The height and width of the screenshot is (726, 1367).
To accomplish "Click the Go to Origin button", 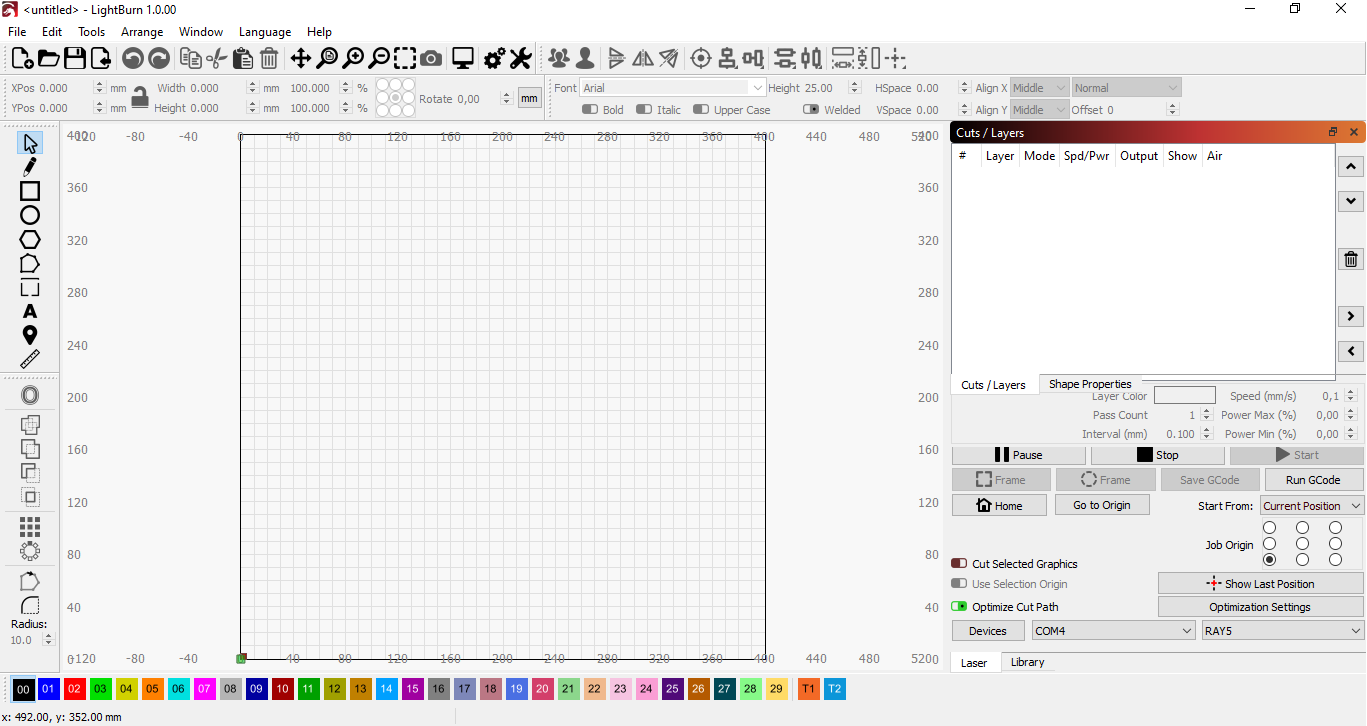I will (1102, 505).
